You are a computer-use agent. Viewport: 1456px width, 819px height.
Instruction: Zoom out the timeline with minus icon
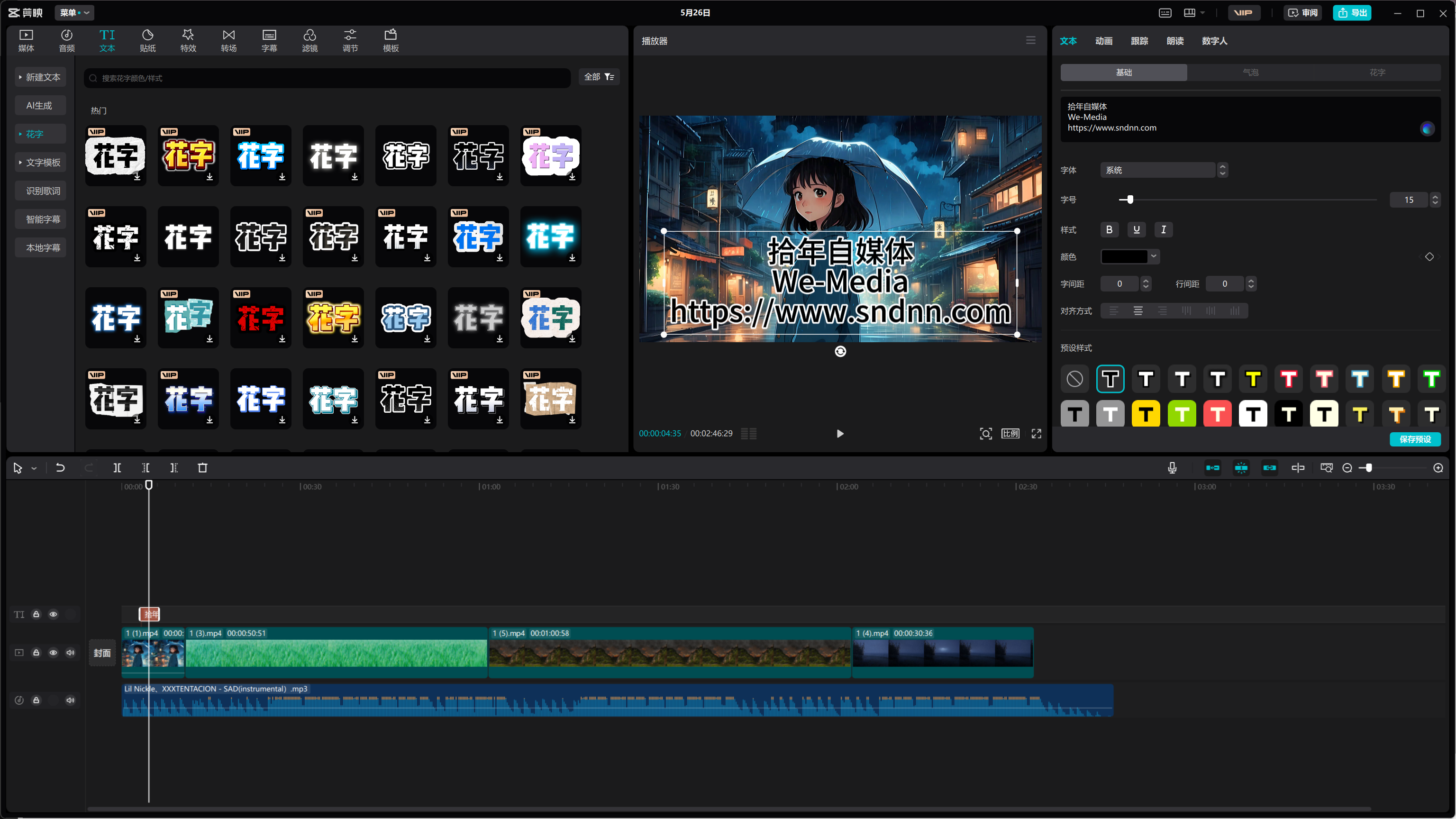1347,467
